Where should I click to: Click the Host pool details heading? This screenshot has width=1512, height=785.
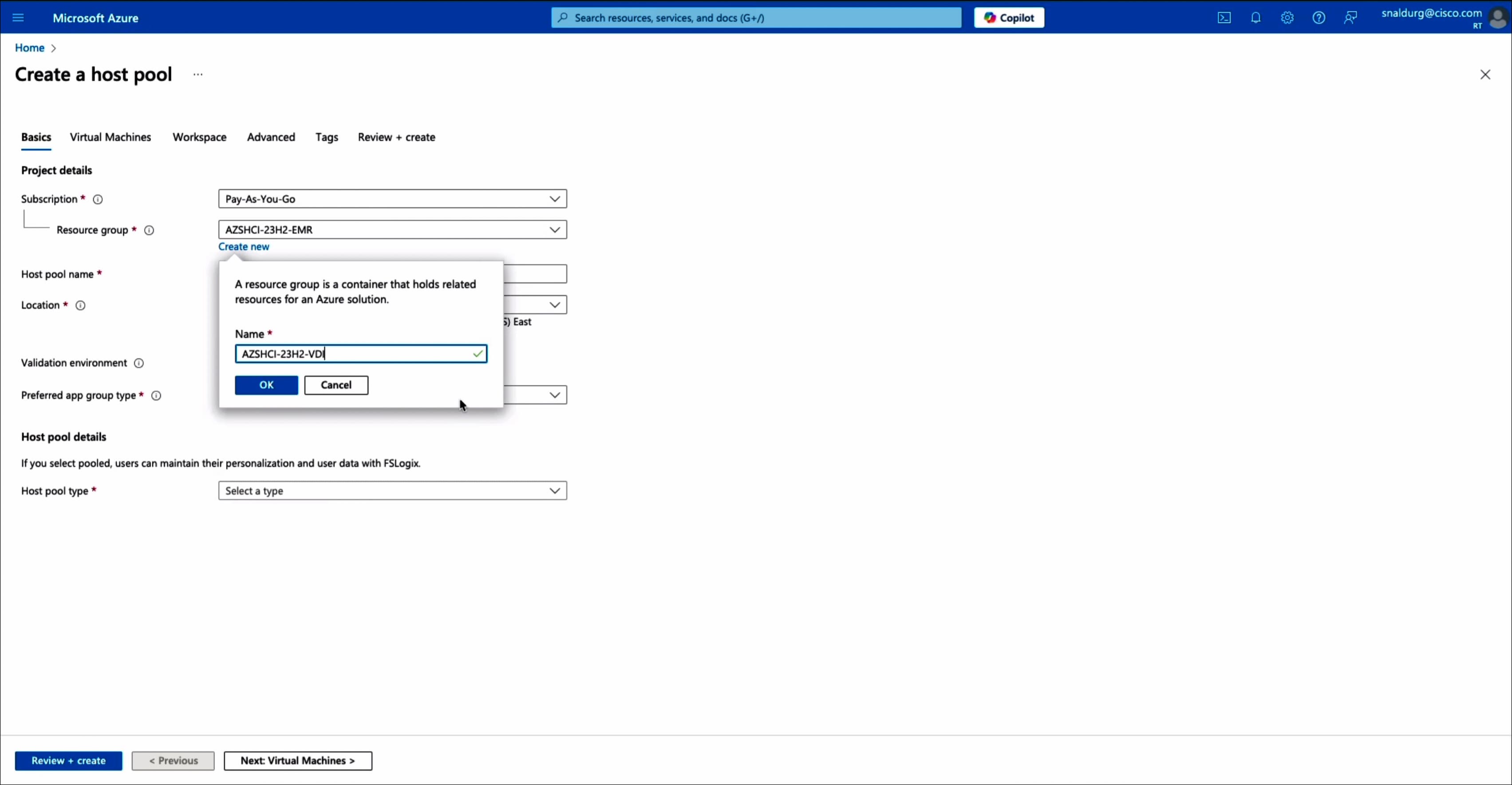(x=63, y=437)
